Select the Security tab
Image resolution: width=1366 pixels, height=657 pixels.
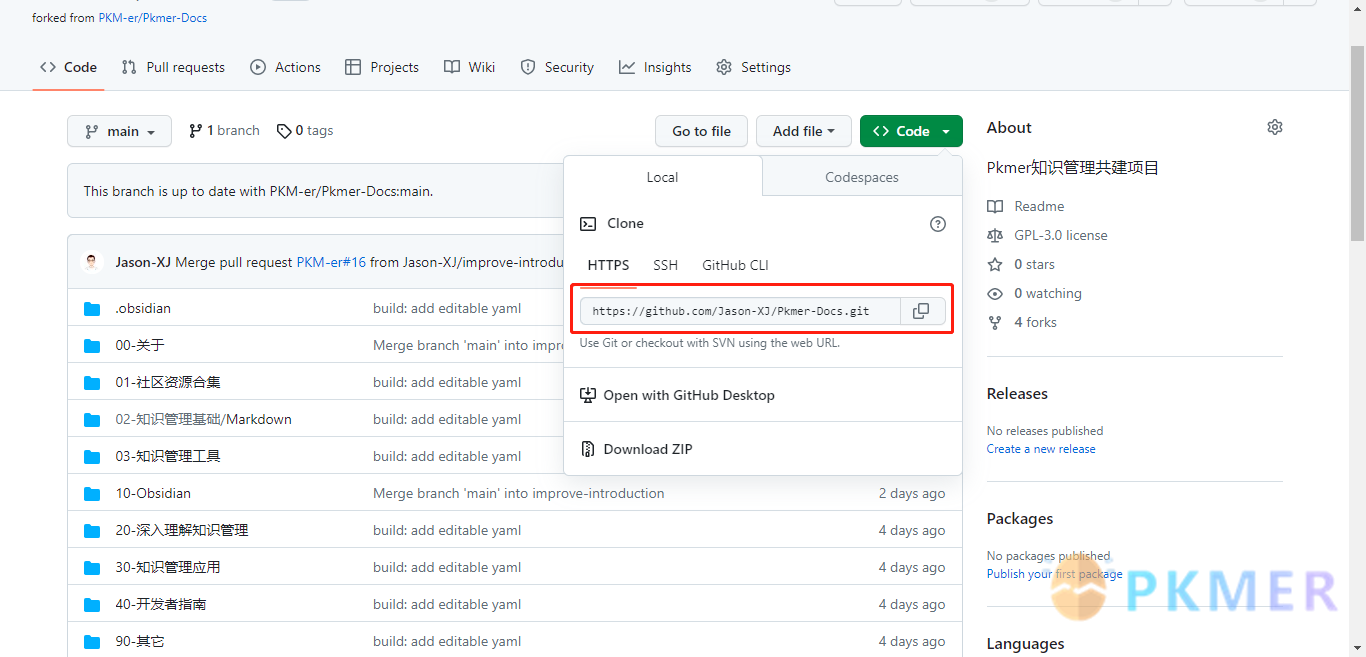[557, 67]
